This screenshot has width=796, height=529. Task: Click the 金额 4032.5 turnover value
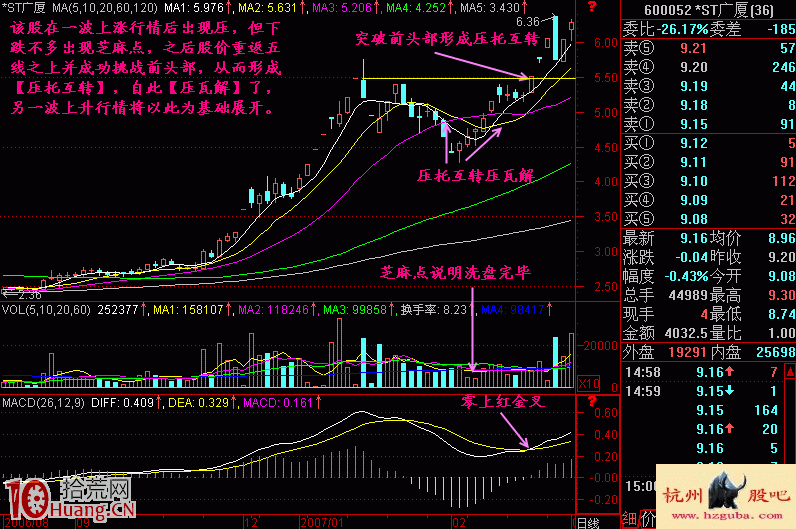[x=686, y=334]
